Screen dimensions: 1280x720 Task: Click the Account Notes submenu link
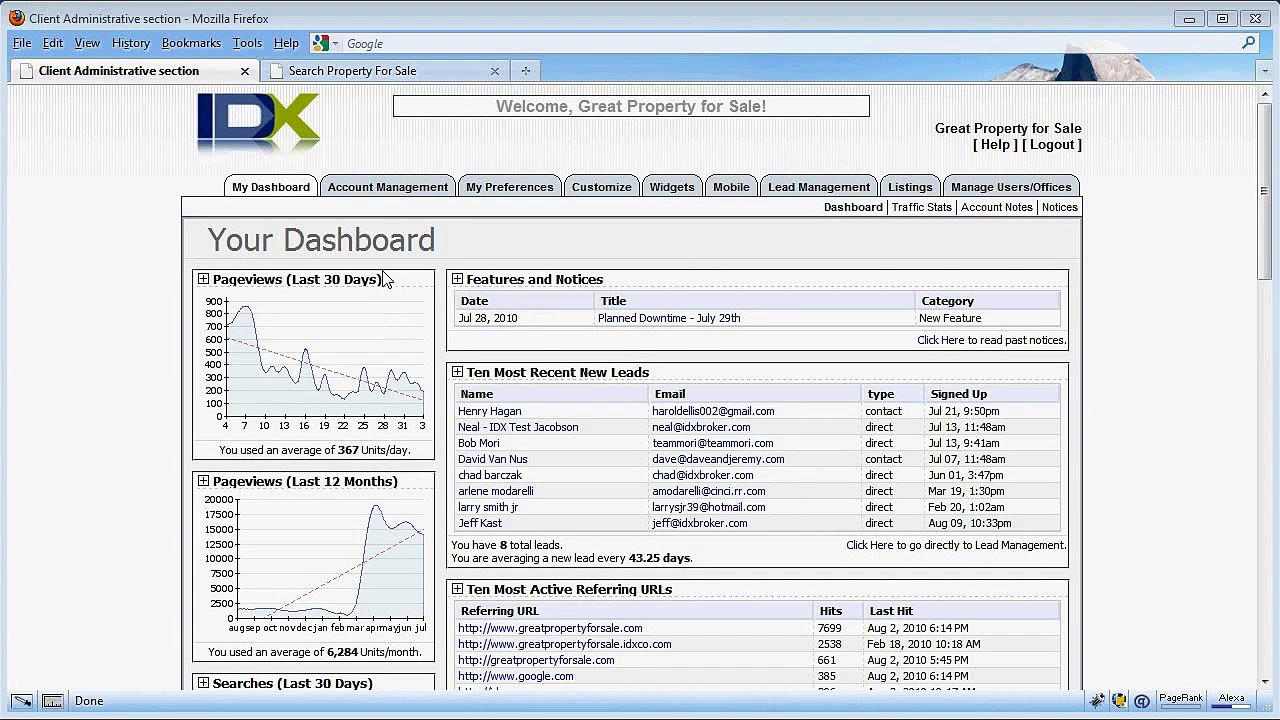pyautogui.click(x=997, y=207)
